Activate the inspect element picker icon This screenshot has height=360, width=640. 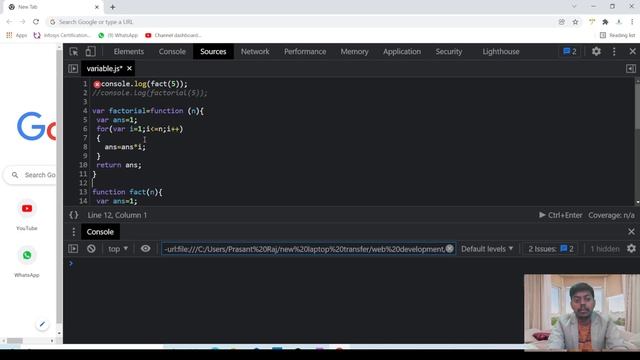[74, 51]
